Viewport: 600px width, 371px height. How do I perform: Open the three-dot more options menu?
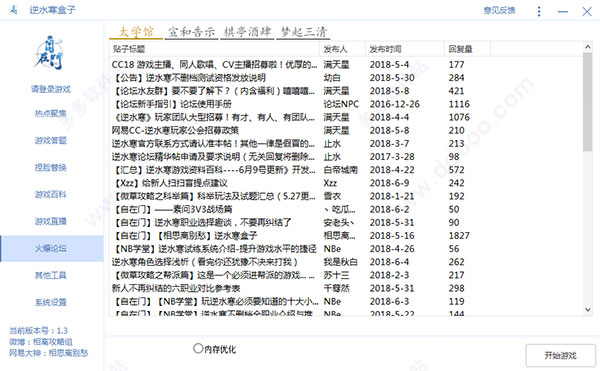pyautogui.click(x=539, y=11)
